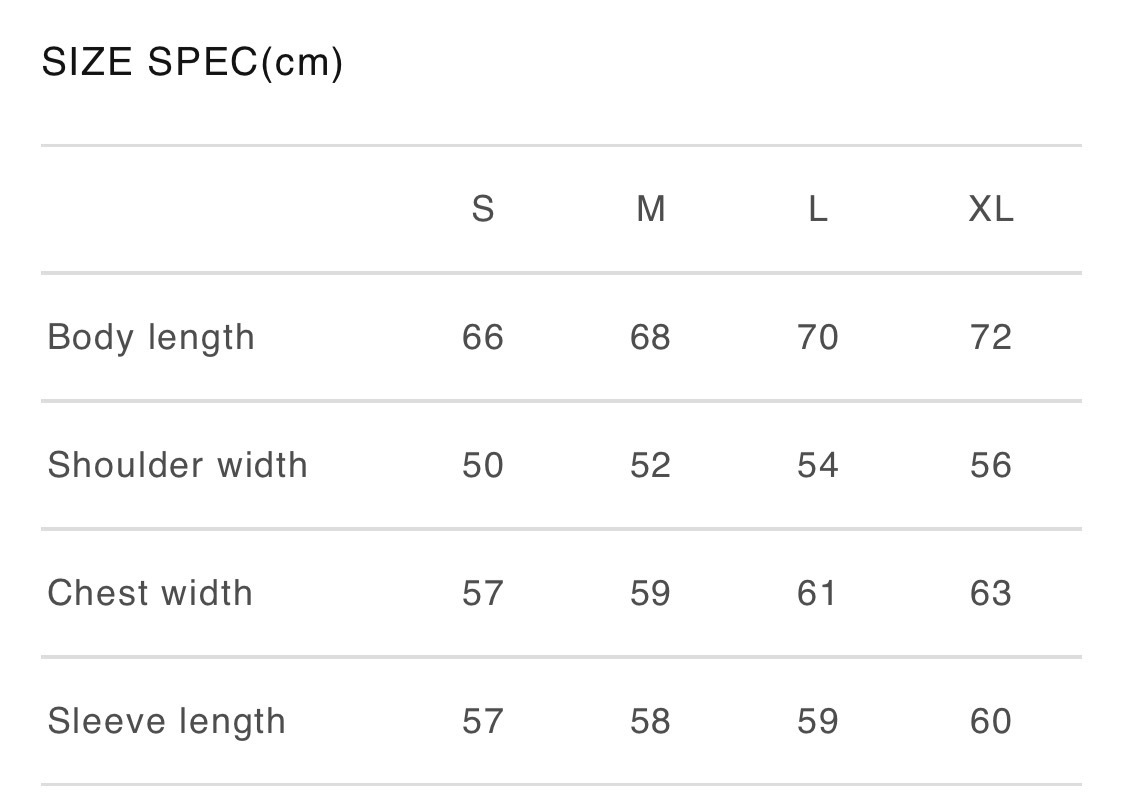Viewport: 1142px width, 805px height.
Task: Click Body length value 72 for XL
Action: (991, 338)
